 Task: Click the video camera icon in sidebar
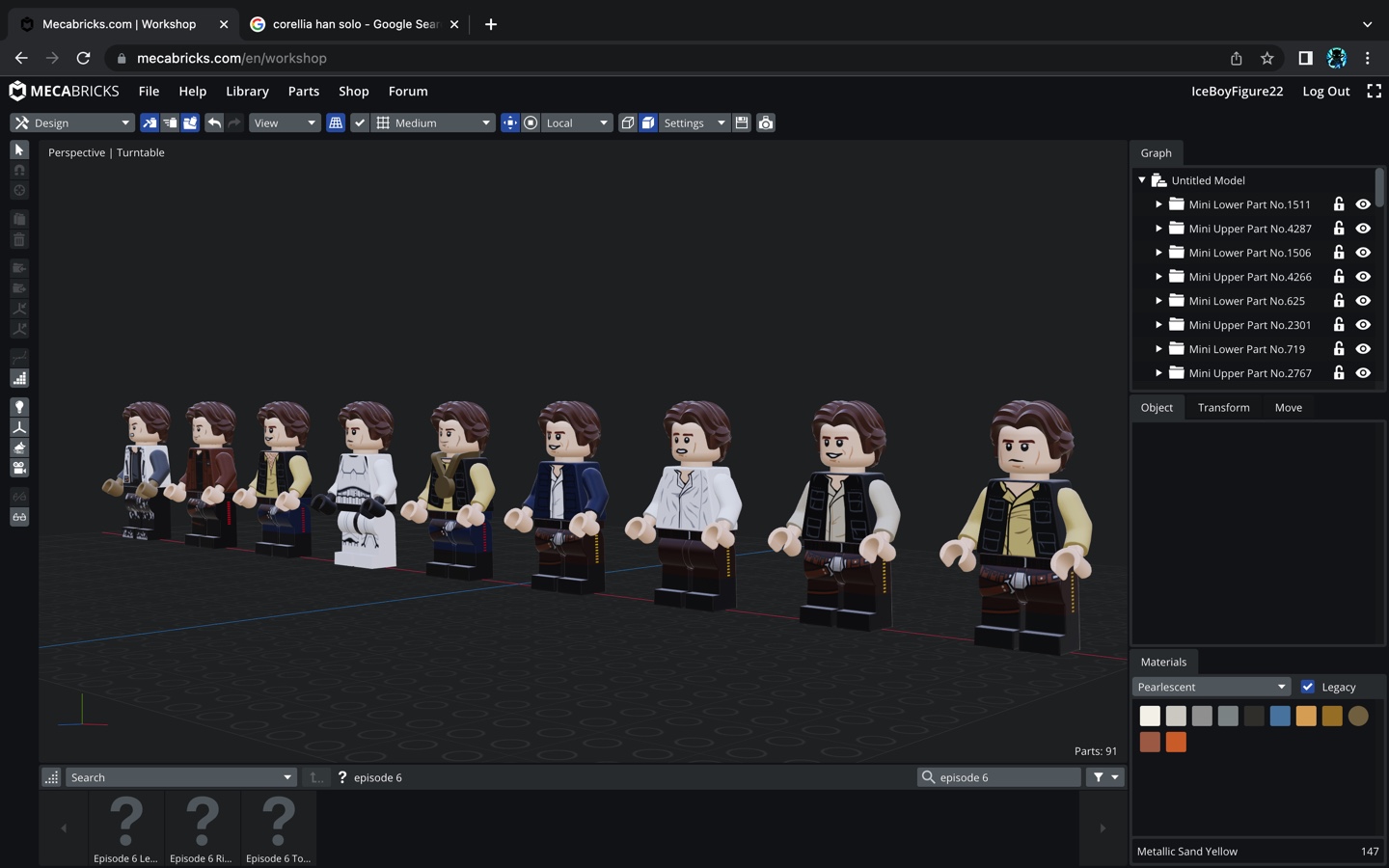(19, 468)
